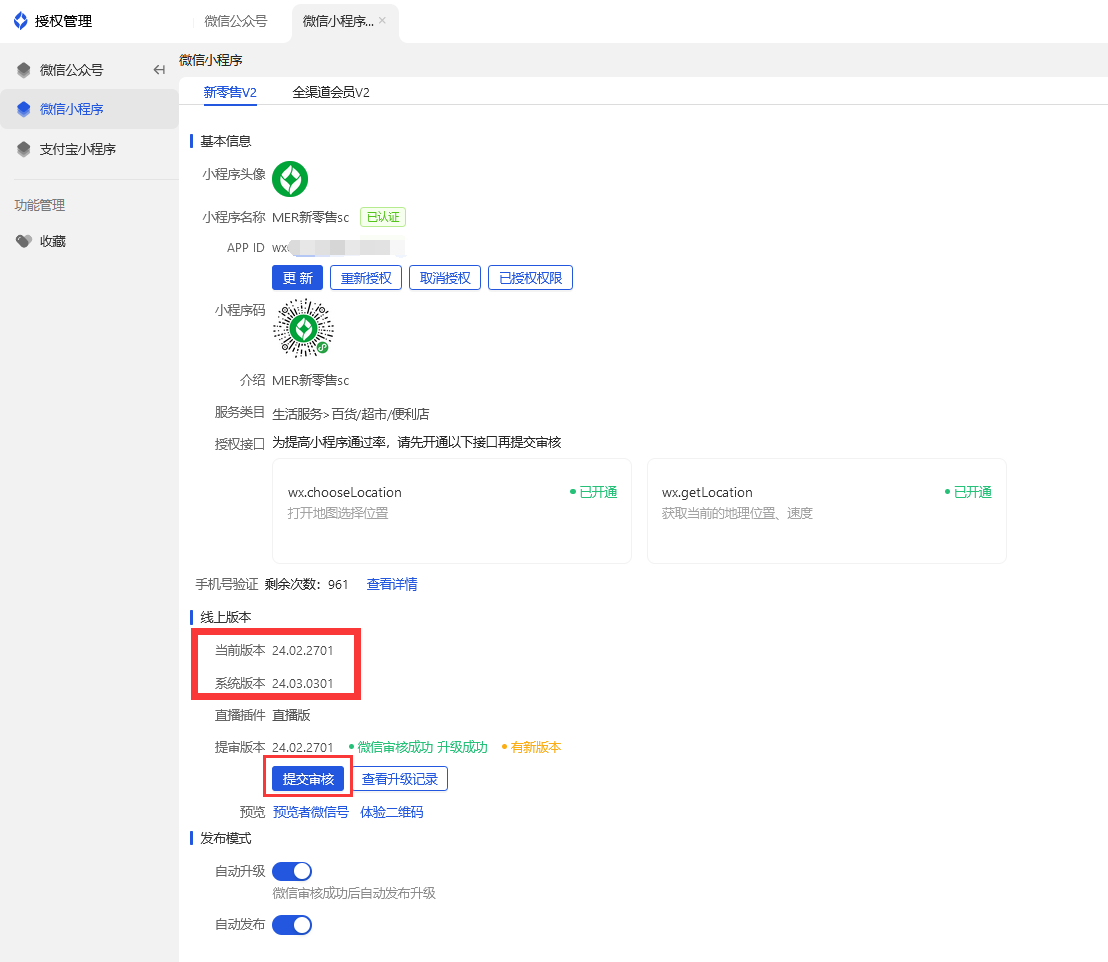Click the 微信公众号 sidebar cube icon
This screenshot has width=1108, height=962.
tap(24, 70)
